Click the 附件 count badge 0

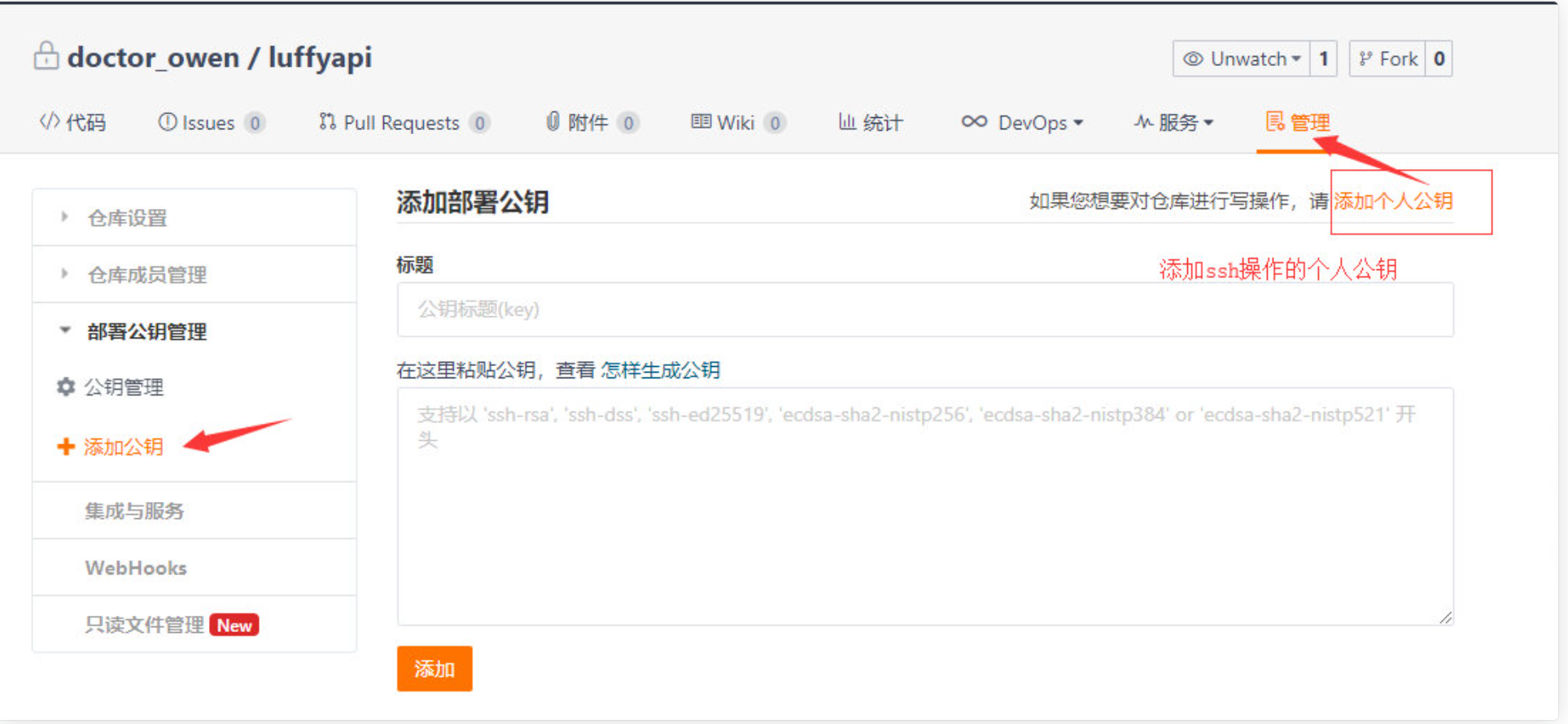pyautogui.click(x=628, y=122)
